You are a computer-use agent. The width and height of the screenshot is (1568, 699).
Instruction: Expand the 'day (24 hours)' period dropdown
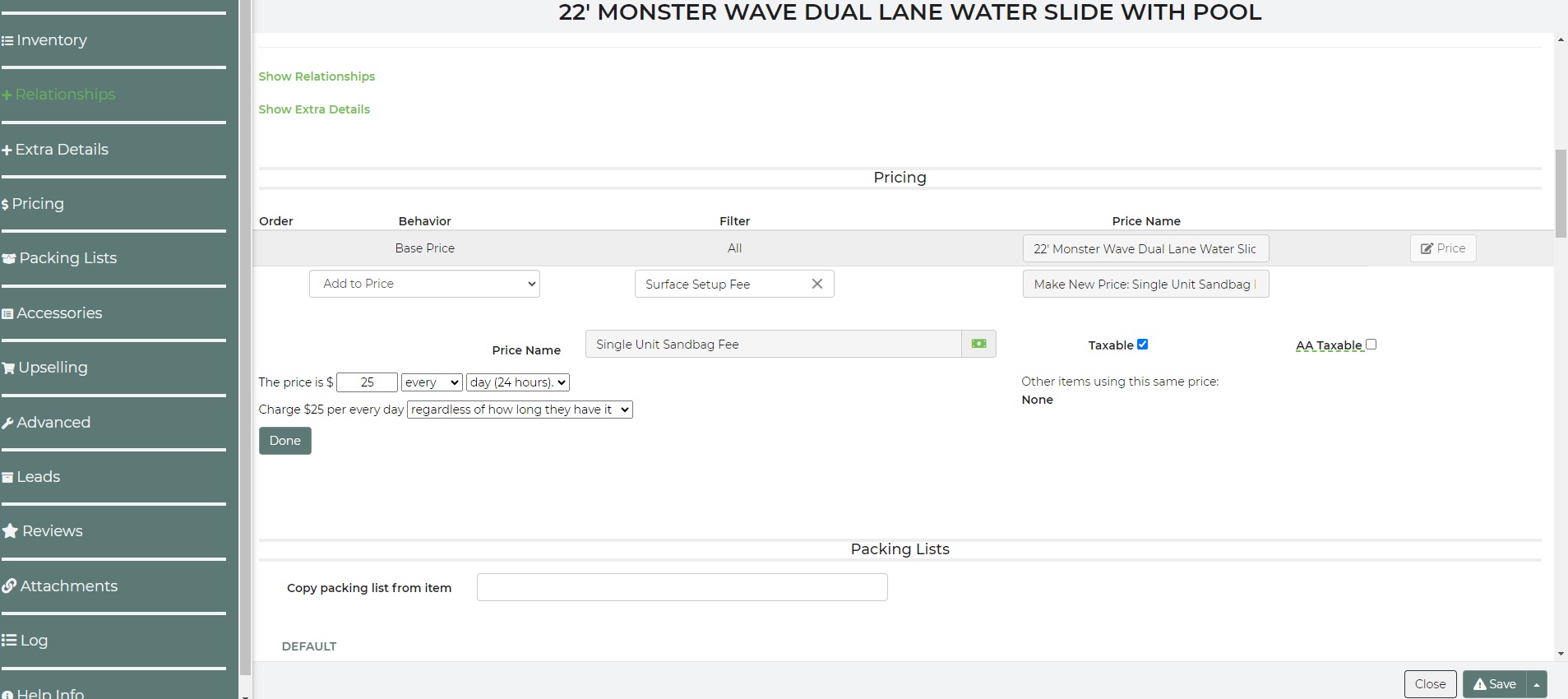click(517, 382)
